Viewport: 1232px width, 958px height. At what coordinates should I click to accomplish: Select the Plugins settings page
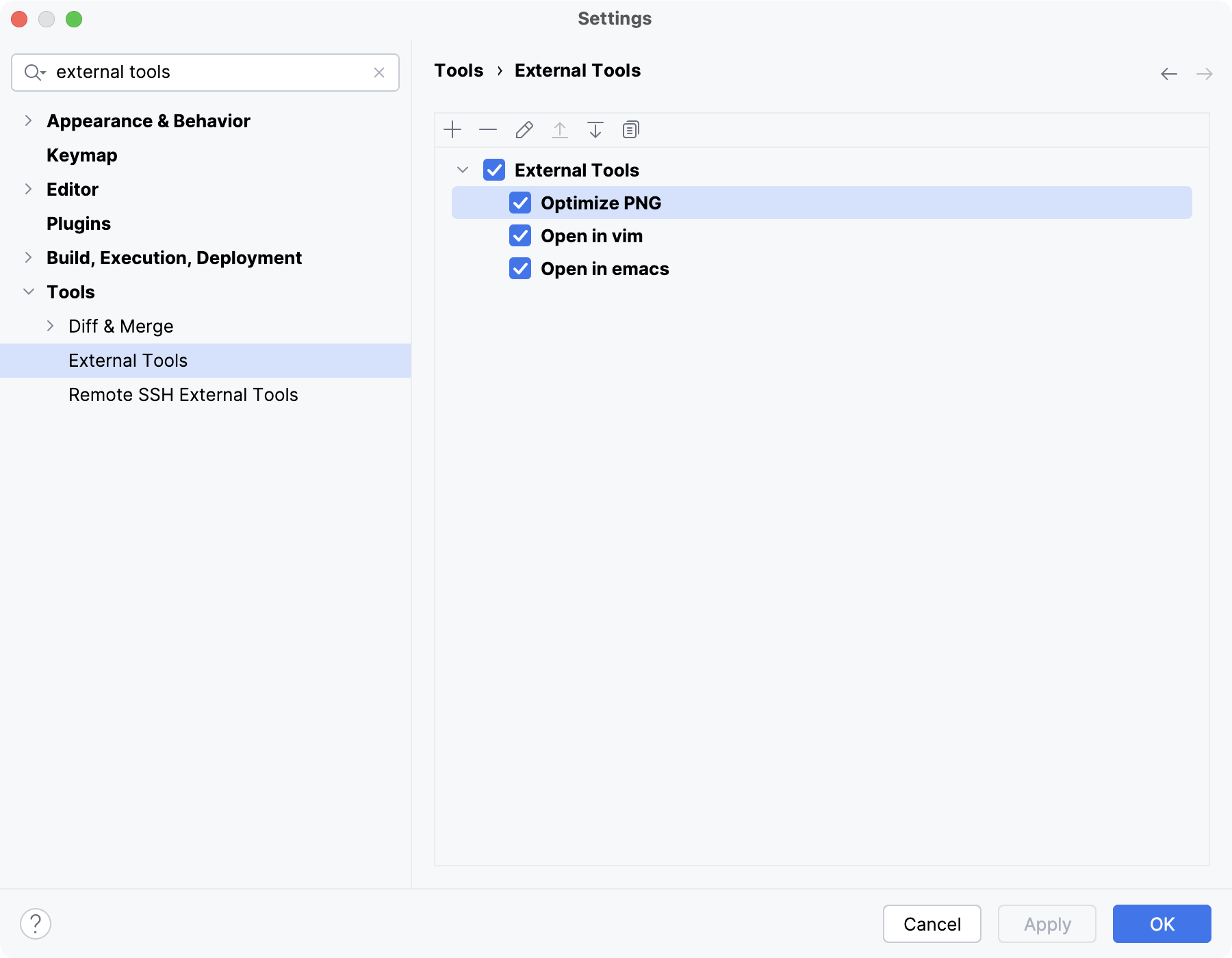pos(78,223)
